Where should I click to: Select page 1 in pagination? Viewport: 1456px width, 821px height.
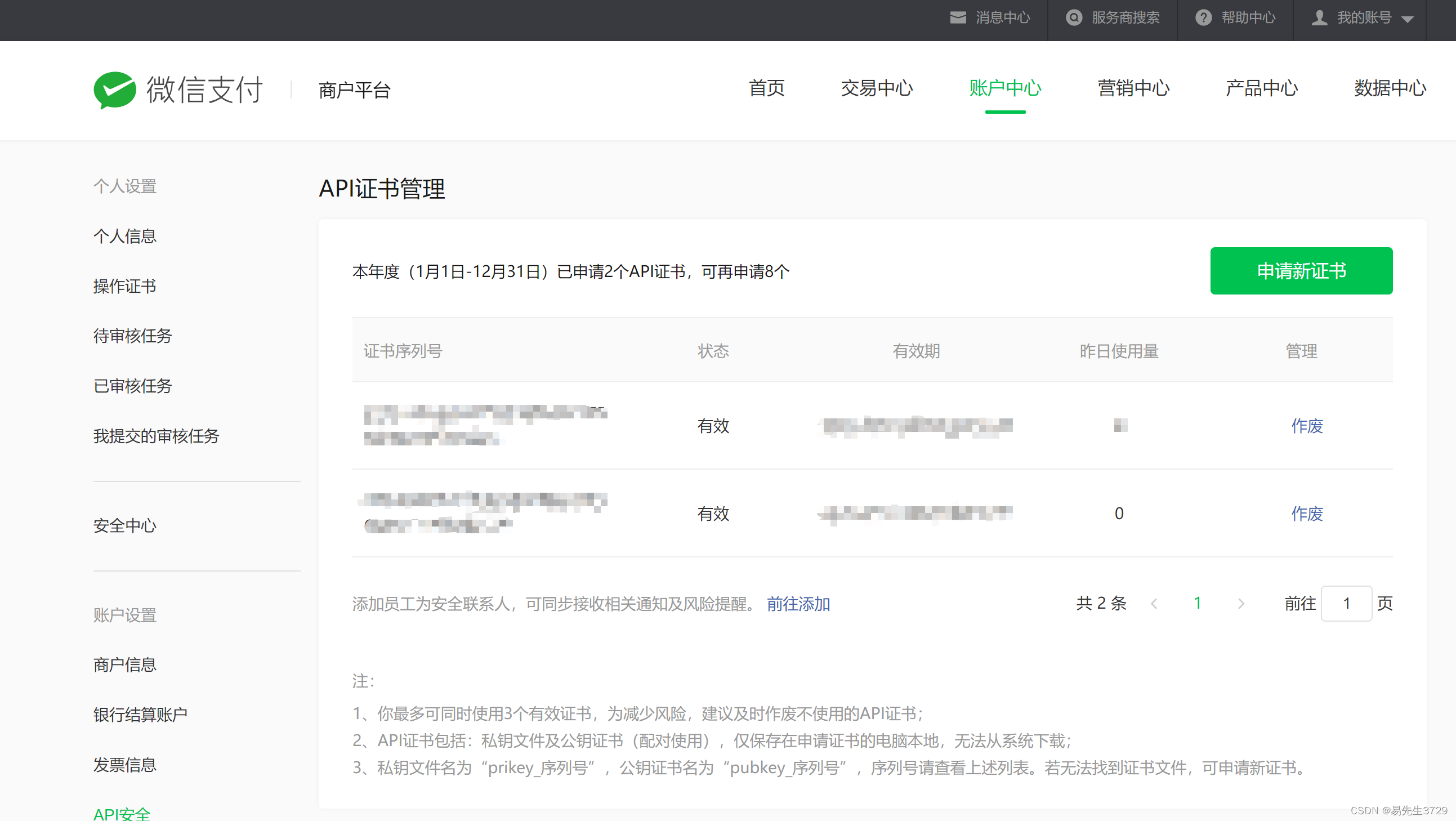point(1197,603)
